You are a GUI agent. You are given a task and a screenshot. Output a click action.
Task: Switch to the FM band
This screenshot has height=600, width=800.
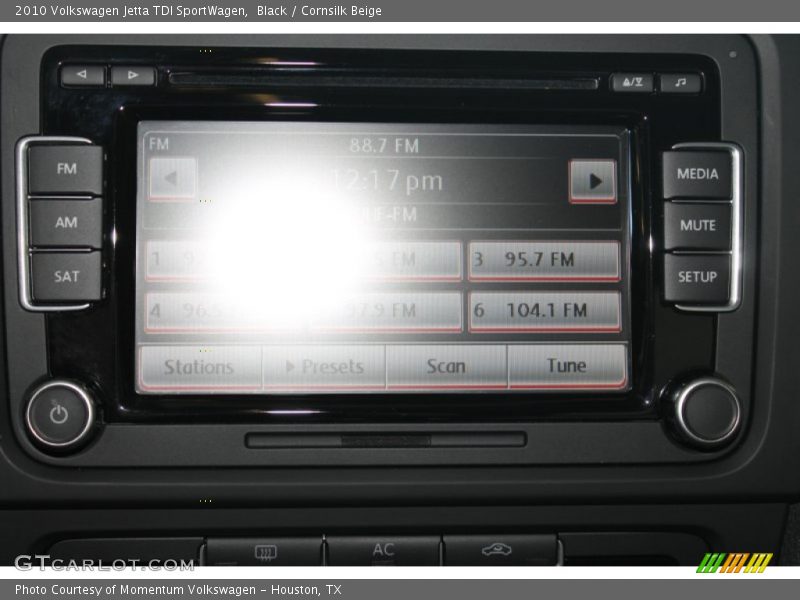pos(66,170)
